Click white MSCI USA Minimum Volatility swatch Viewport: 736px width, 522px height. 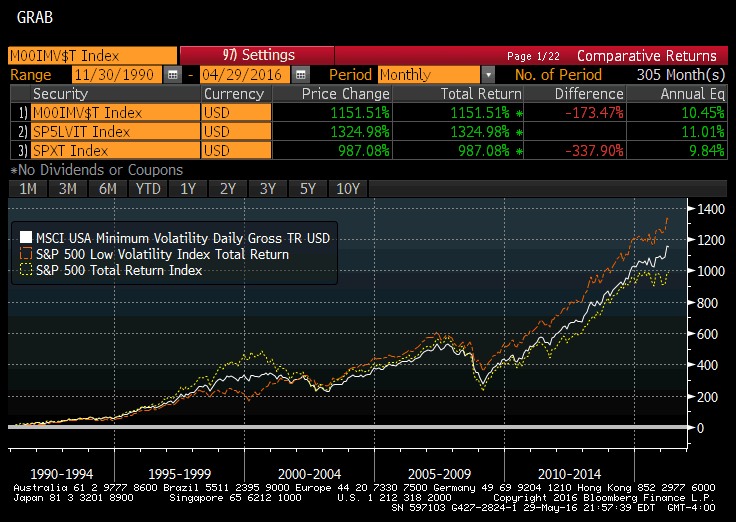point(26,238)
